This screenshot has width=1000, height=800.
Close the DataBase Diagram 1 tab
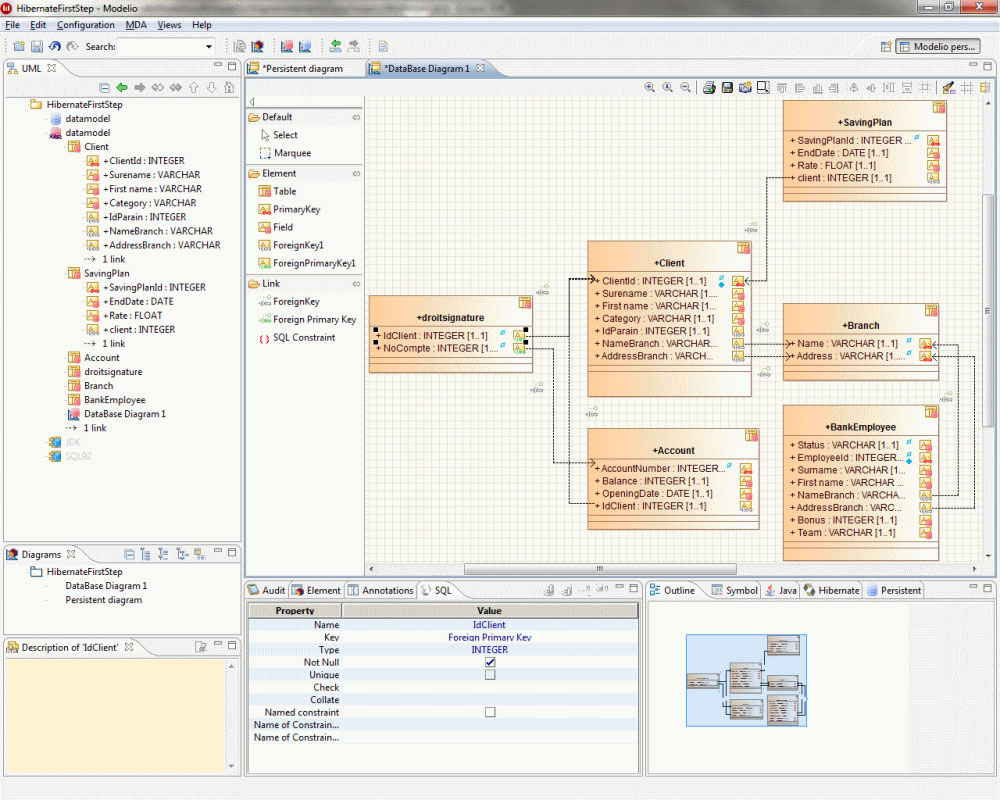click(480, 68)
